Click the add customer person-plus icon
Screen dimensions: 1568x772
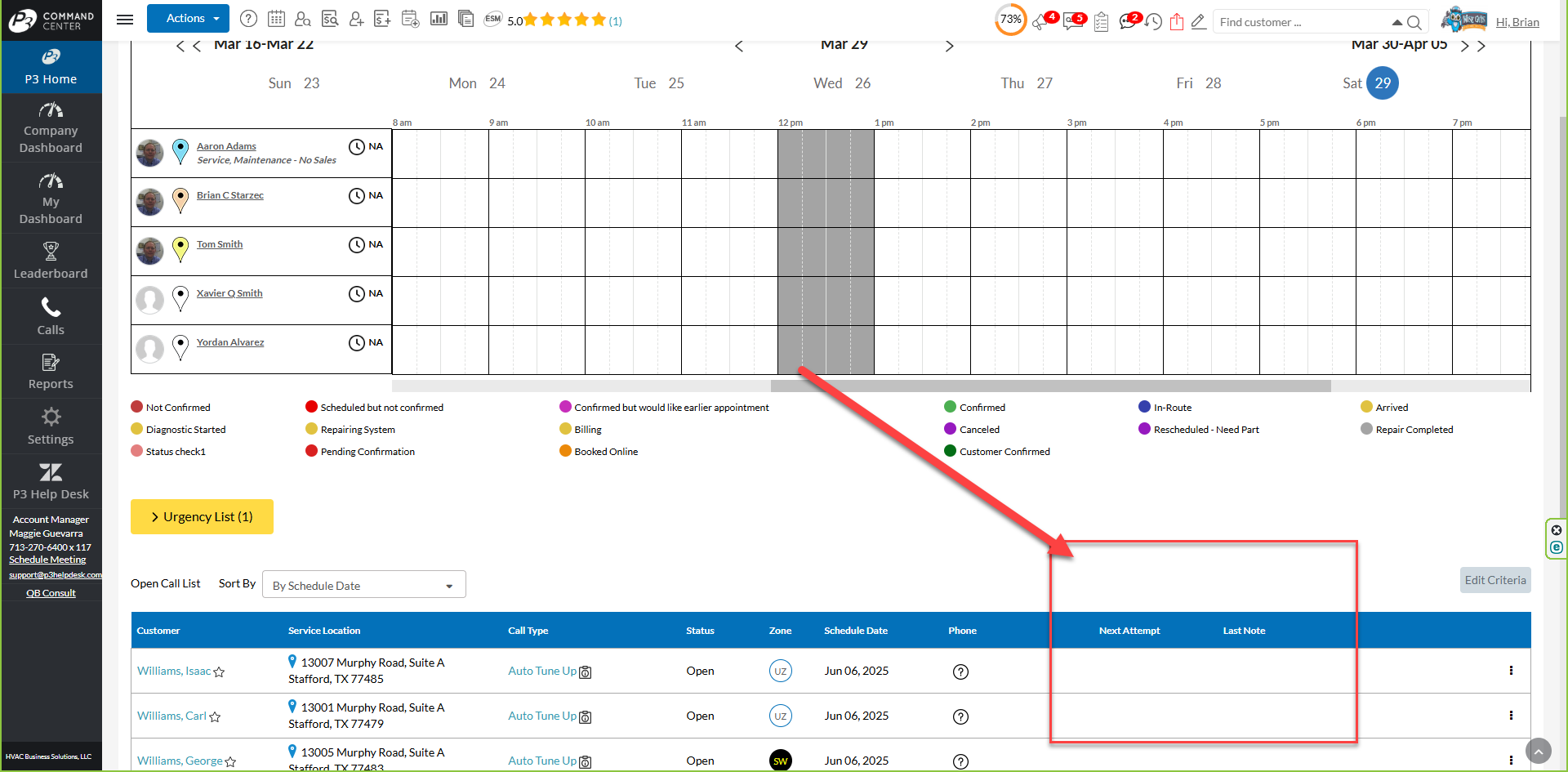tap(356, 19)
